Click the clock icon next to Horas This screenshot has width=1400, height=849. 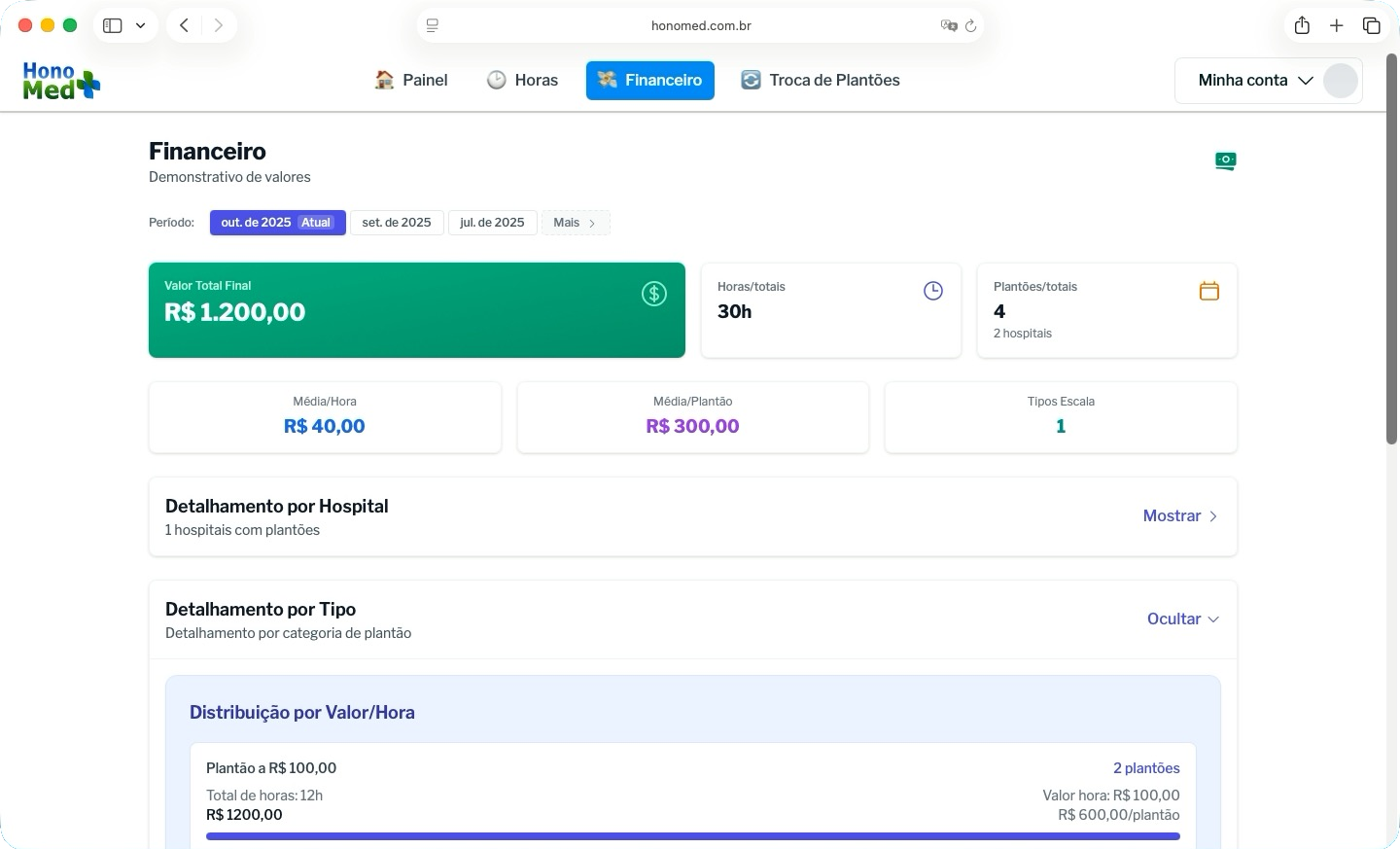496,80
